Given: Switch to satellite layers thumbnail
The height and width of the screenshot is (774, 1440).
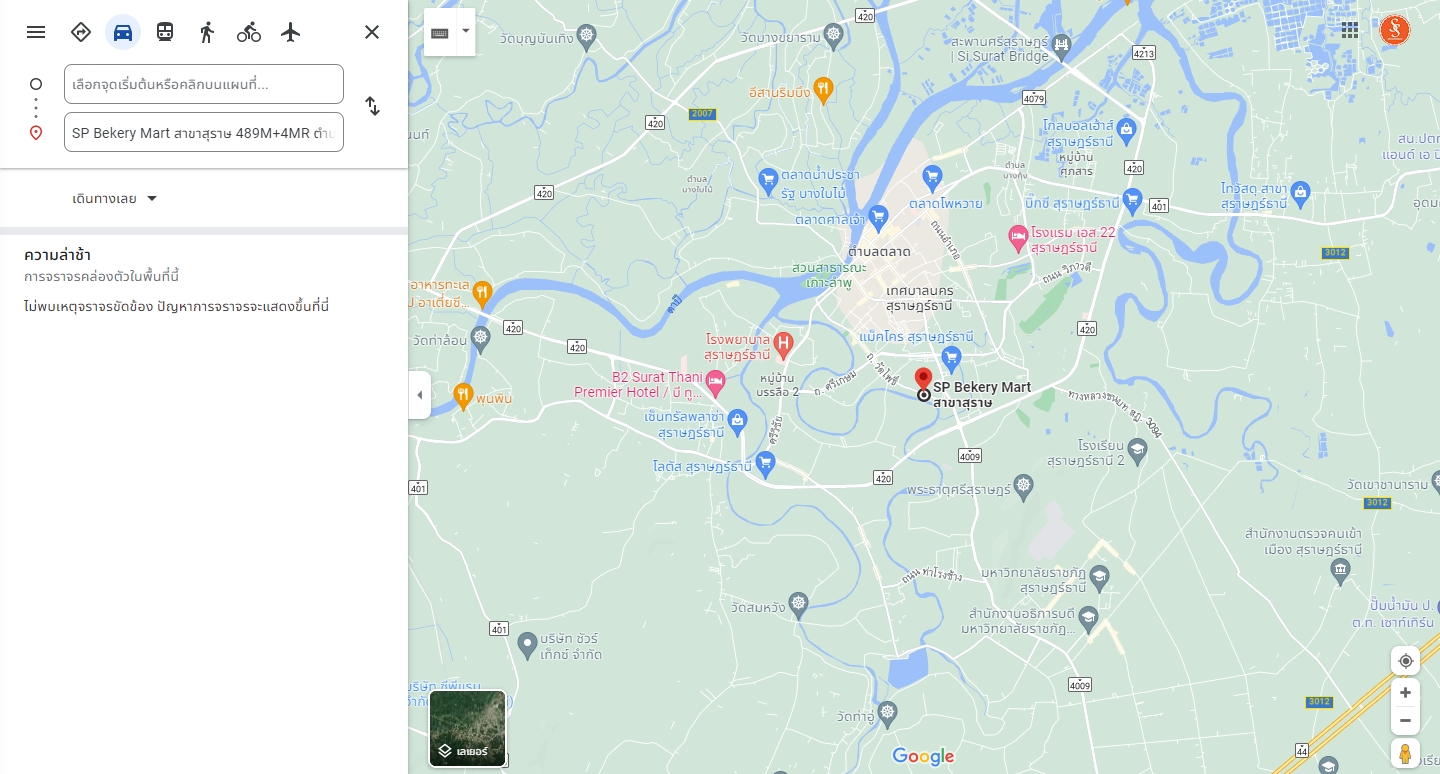Looking at the screenshot, I should [x=468, y=728].
